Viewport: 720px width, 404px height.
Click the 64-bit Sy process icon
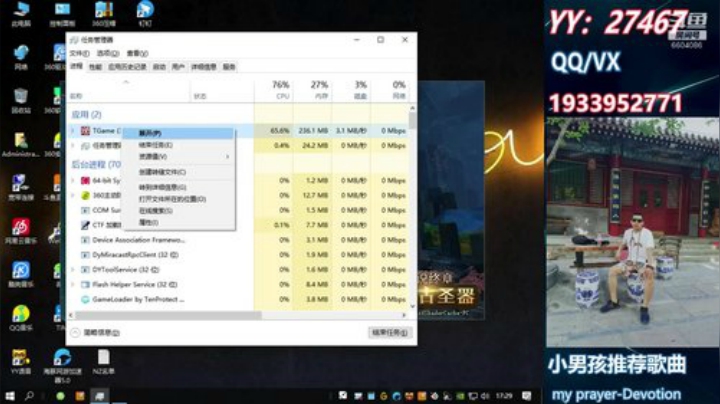(85, 180)
